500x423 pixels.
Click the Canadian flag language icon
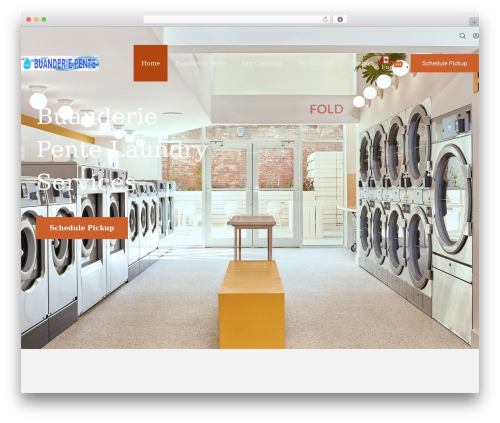386,60
